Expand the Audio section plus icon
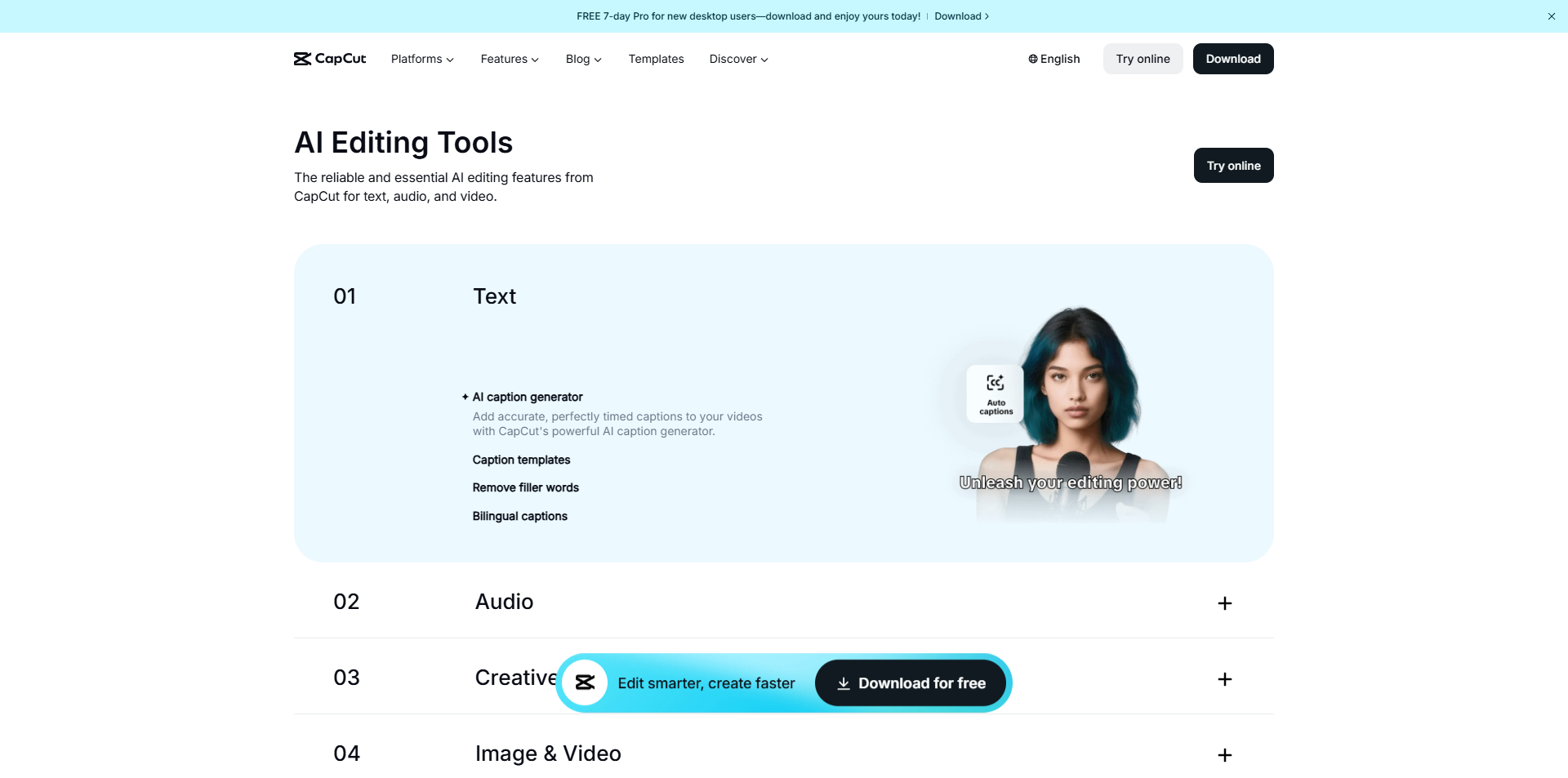 point(1224,603)
